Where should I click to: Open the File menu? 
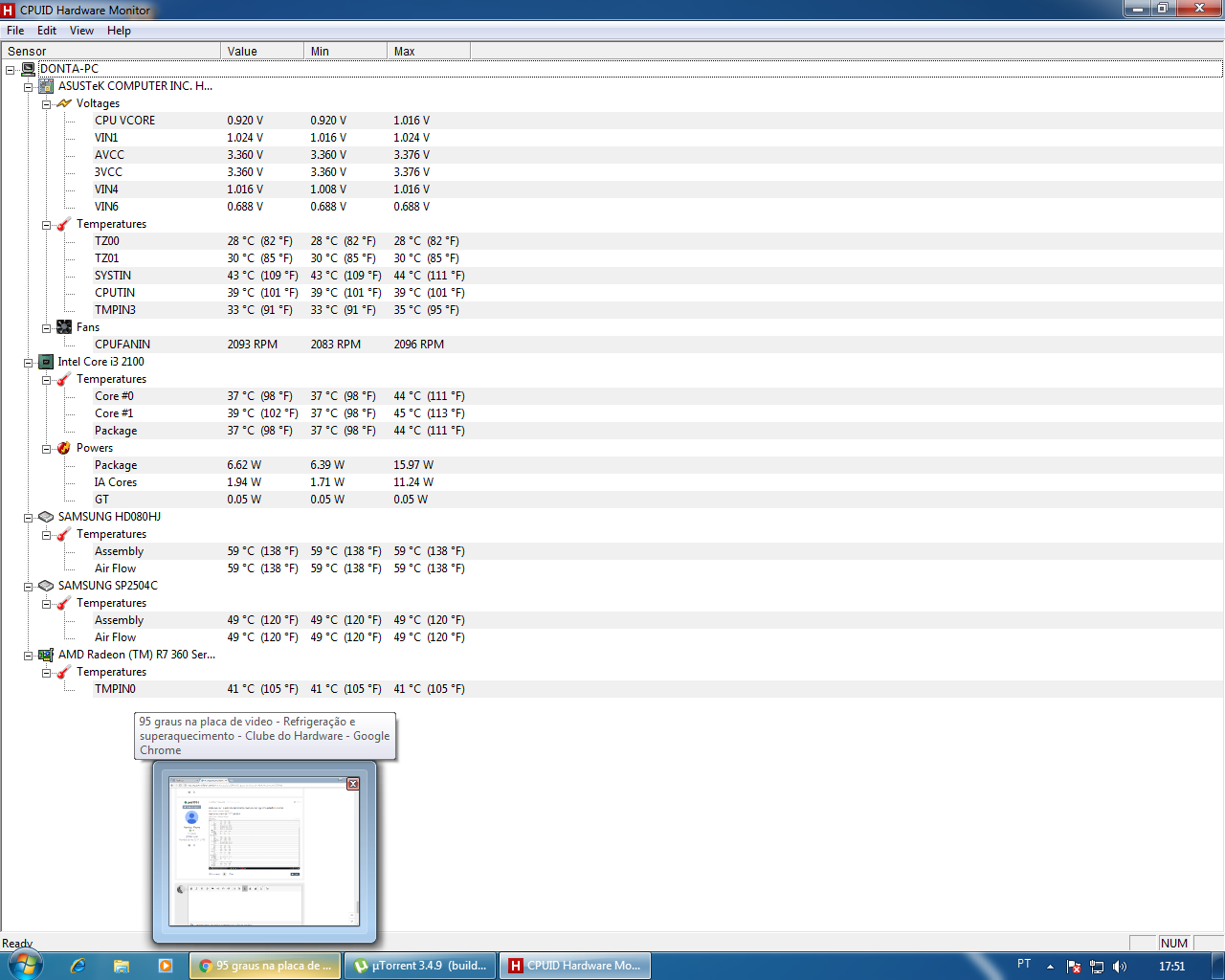coord(15,31)
